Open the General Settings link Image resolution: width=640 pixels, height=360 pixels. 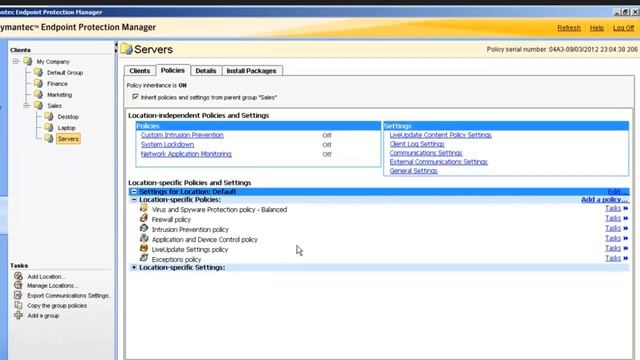(x=413, y=171)
